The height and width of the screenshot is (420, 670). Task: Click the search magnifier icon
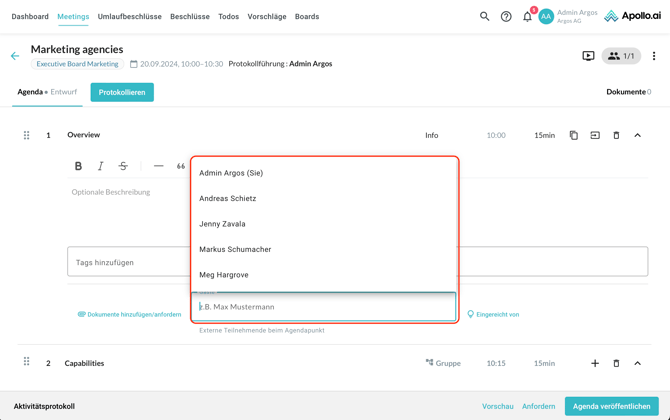pos(485,16)
